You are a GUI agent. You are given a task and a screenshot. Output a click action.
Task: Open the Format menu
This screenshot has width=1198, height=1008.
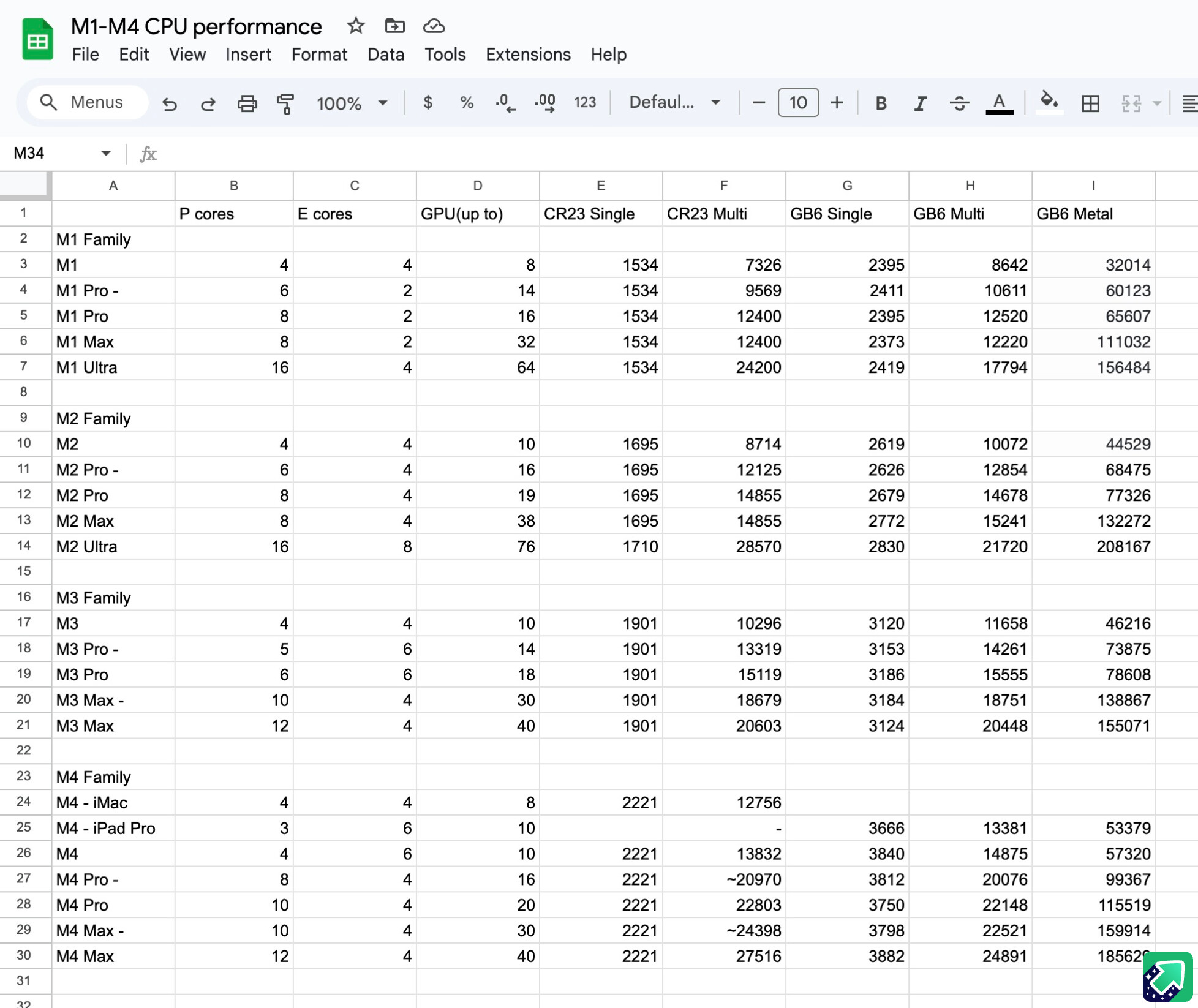pyautogui.click(x=319, y=55)
